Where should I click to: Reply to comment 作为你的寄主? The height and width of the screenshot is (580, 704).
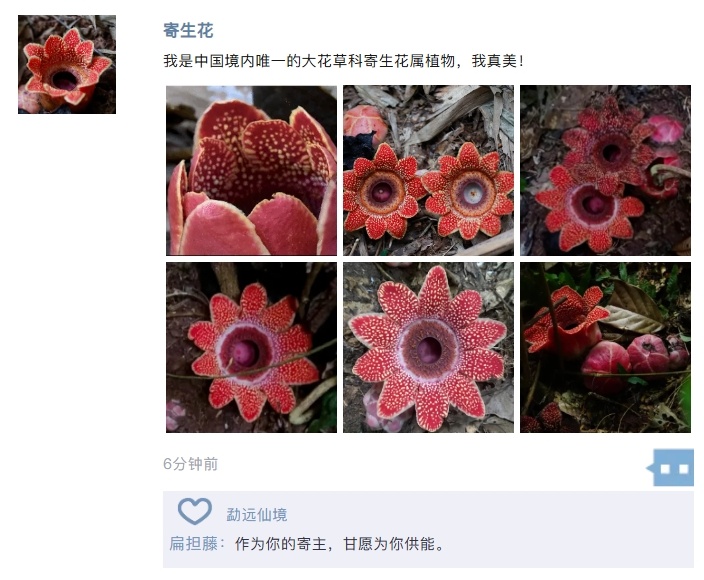click(x=340, y=544)
